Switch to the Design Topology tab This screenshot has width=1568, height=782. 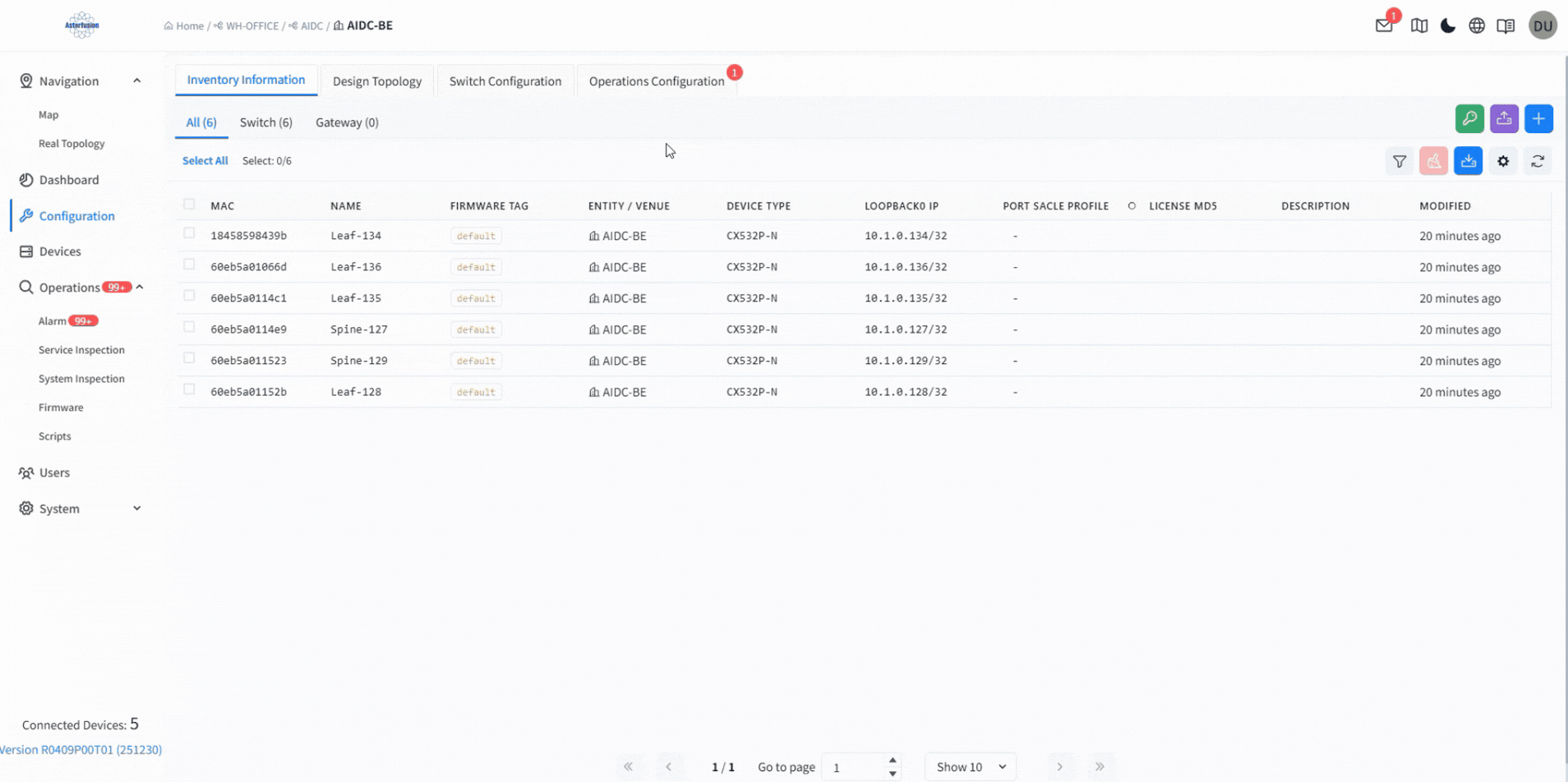[377, 81]
